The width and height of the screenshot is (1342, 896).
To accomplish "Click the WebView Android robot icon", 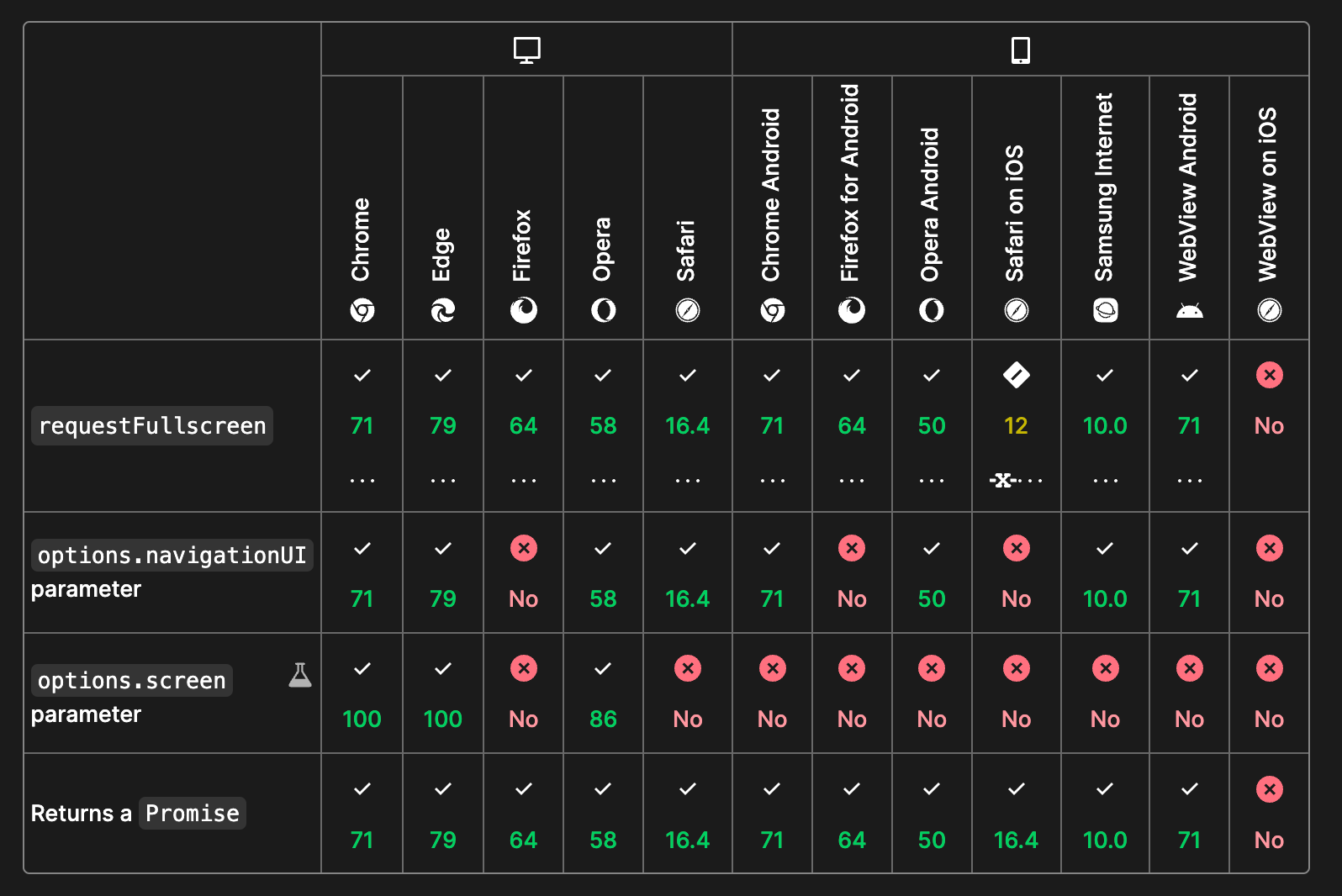I will [x=1189, y=311].
